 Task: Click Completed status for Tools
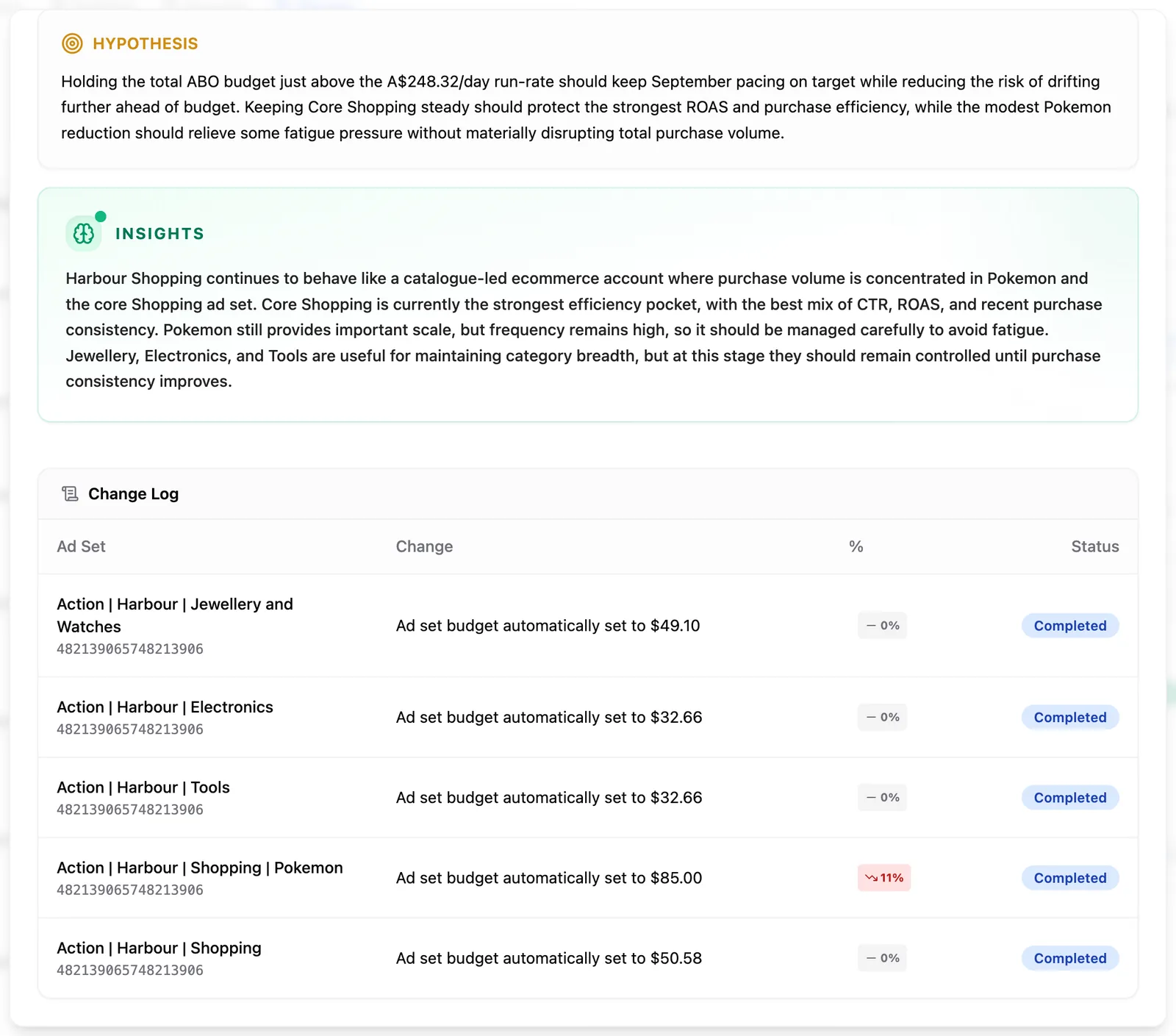point(1070,798)
